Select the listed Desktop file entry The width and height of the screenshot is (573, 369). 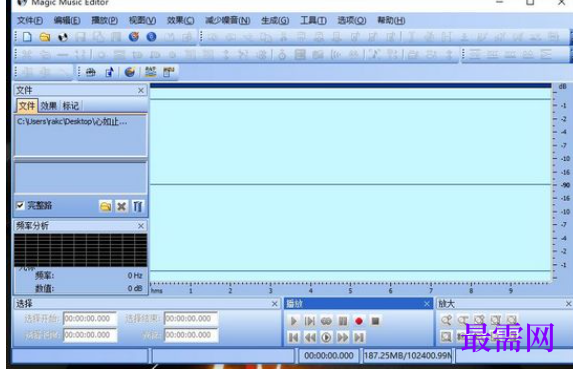click(x=72, y=122)
